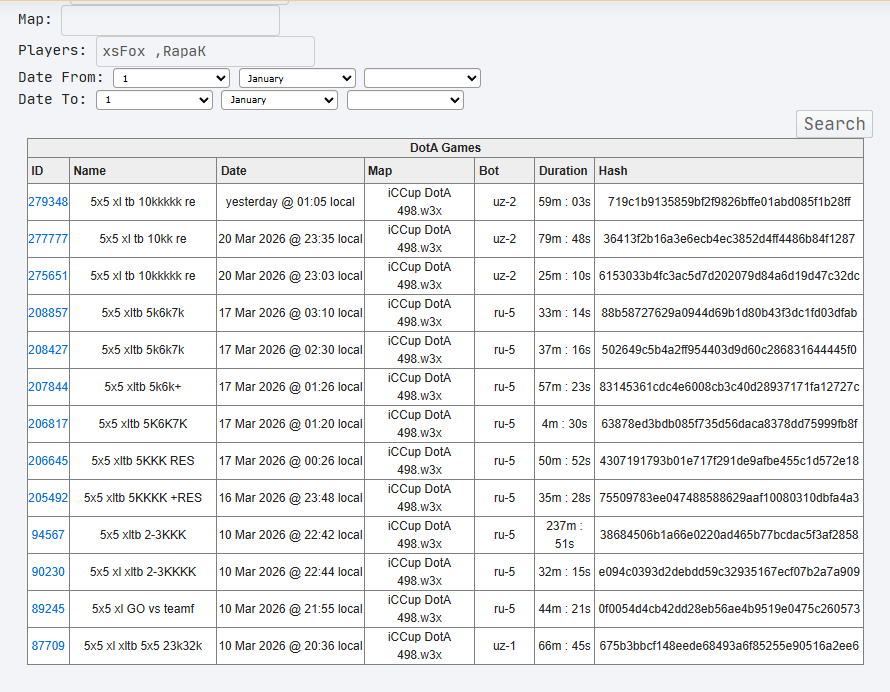Select hash starting with 36413f2b16a3e6ec
The width and height of the screenshot is (890, 692).
(x=729, y=239)
